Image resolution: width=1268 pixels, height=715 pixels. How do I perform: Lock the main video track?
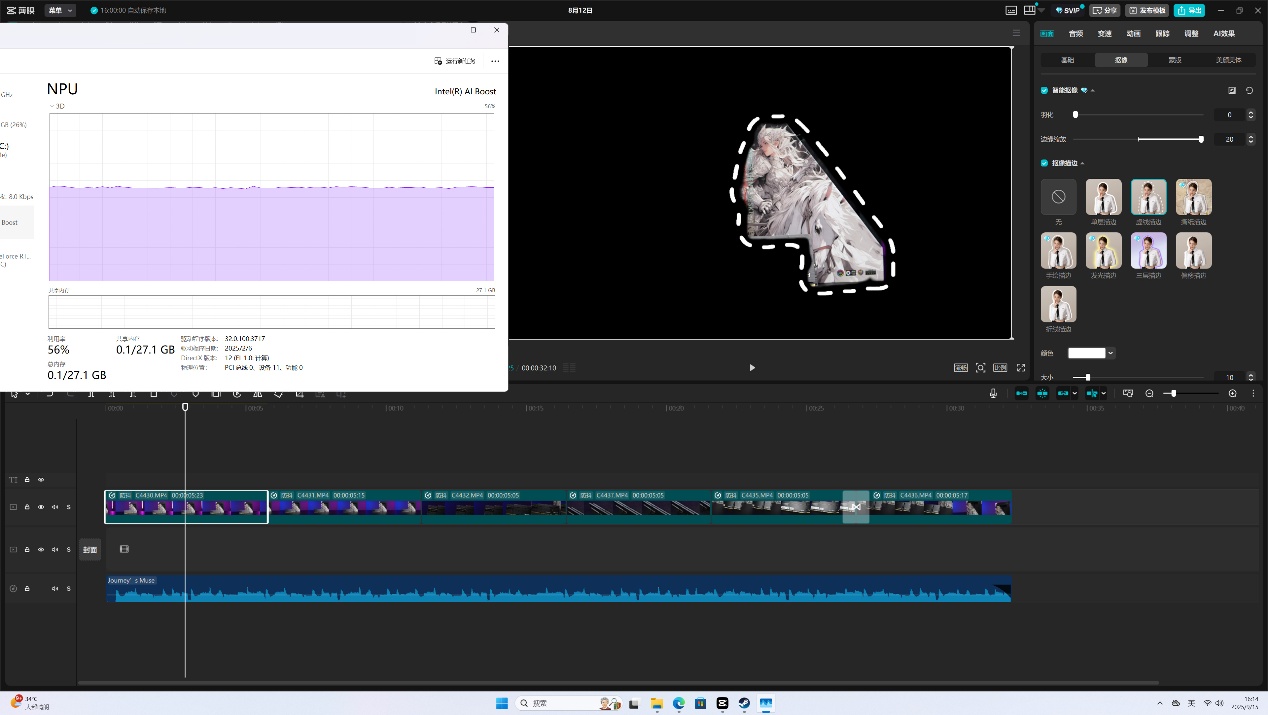pos(27,507)
